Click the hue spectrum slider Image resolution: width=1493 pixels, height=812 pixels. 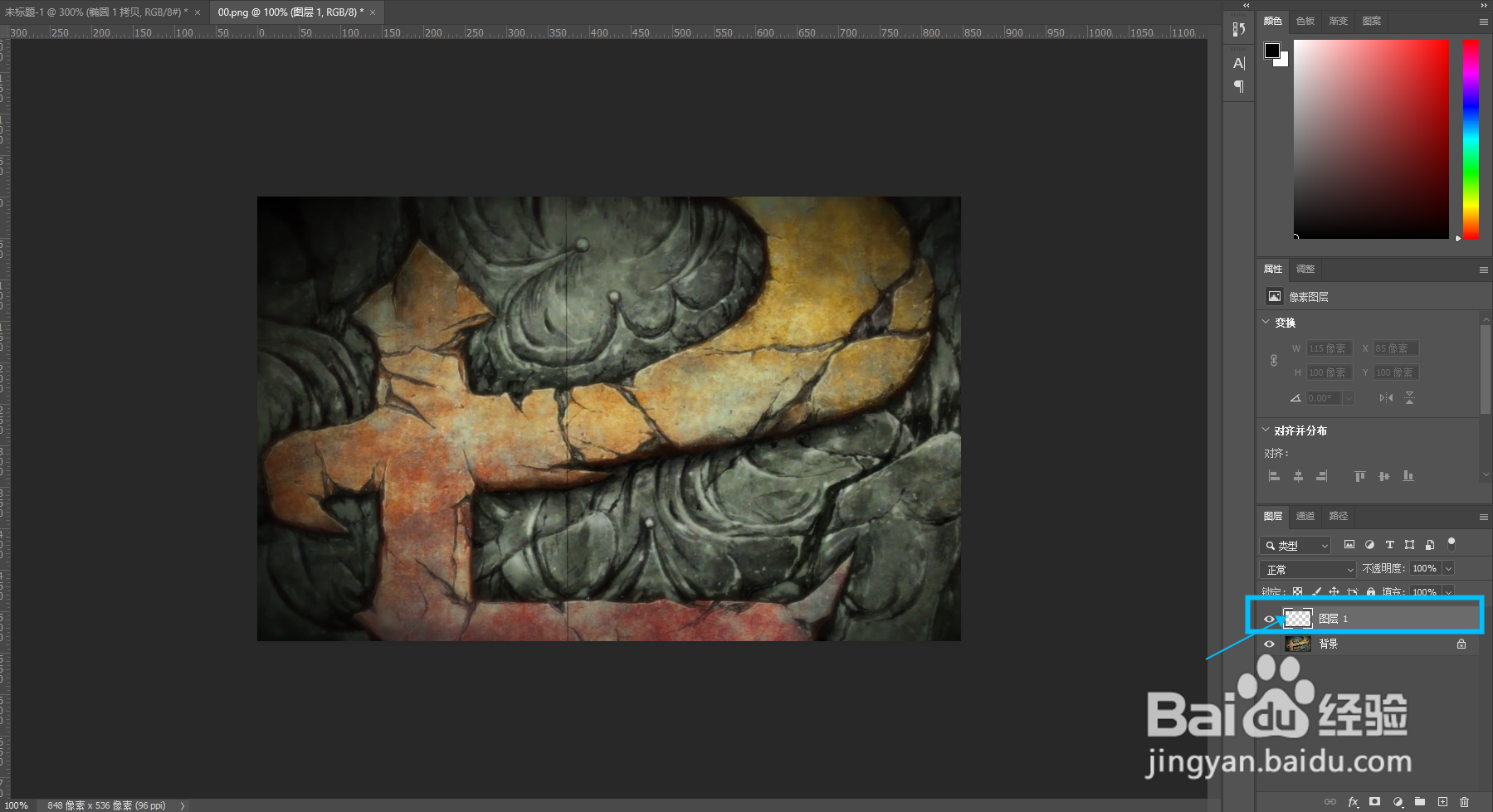[1471, 139]
